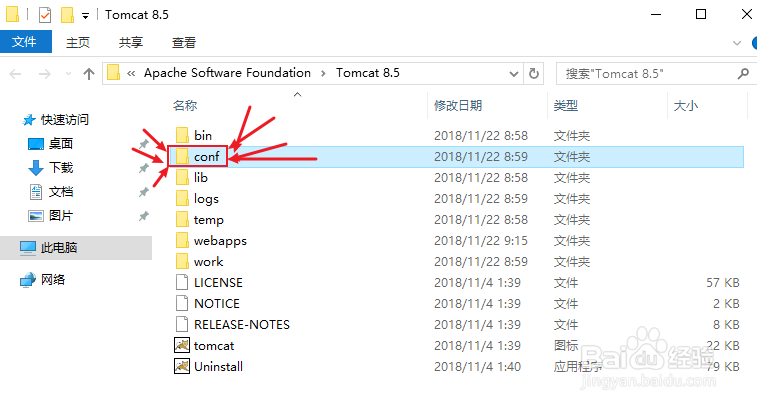Sort by Date modified (修改日期) column
The height and width of the screenshot is (408, 757).
click(x=458, y=105)
